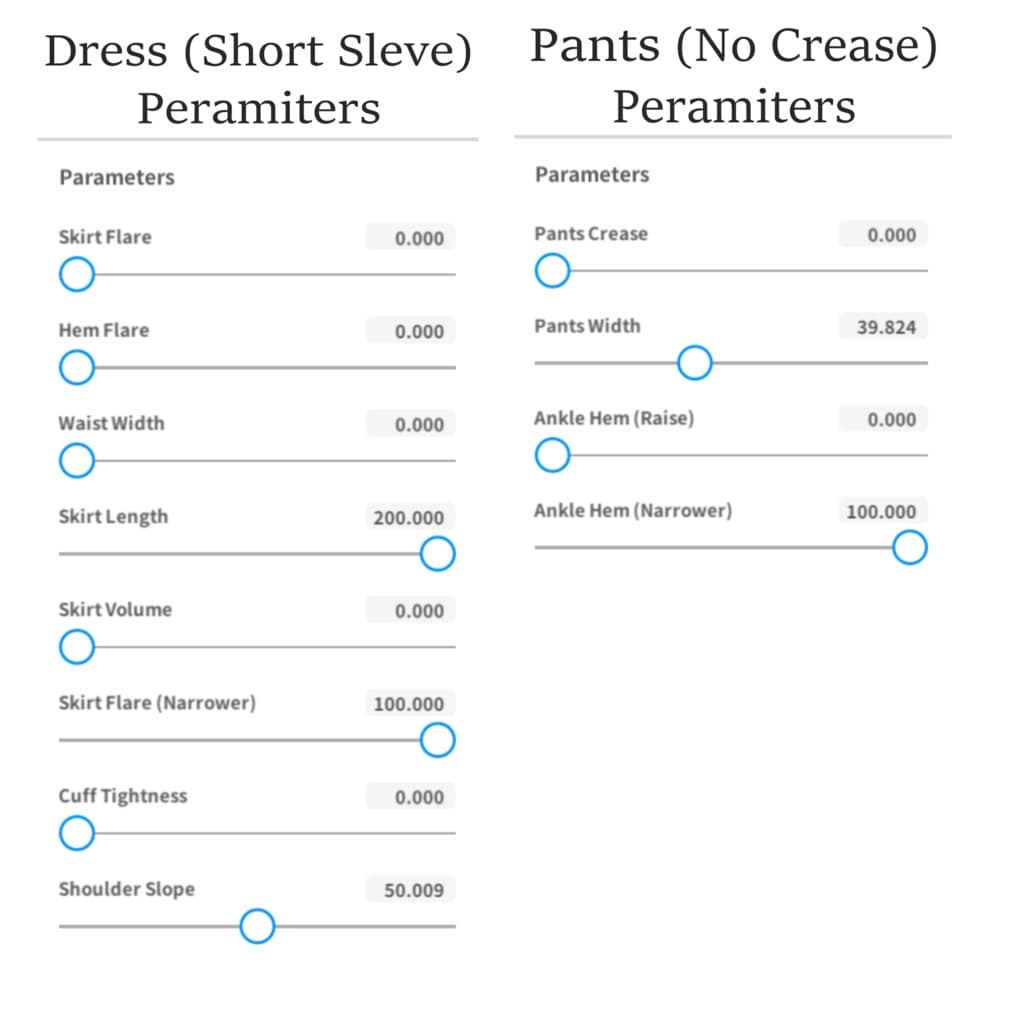
Task: Select the Shoulder Slope value field showing 50.009
Action: coord(411,890)
